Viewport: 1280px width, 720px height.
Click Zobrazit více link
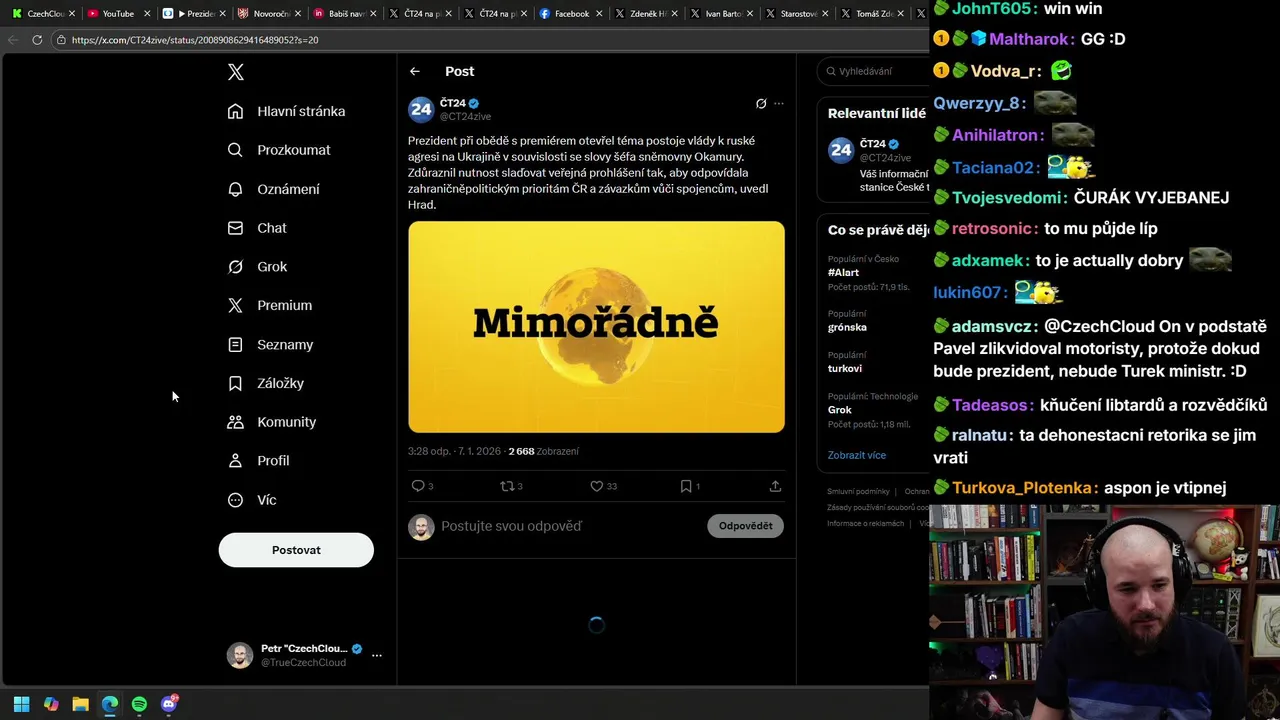tap(856, 455)
